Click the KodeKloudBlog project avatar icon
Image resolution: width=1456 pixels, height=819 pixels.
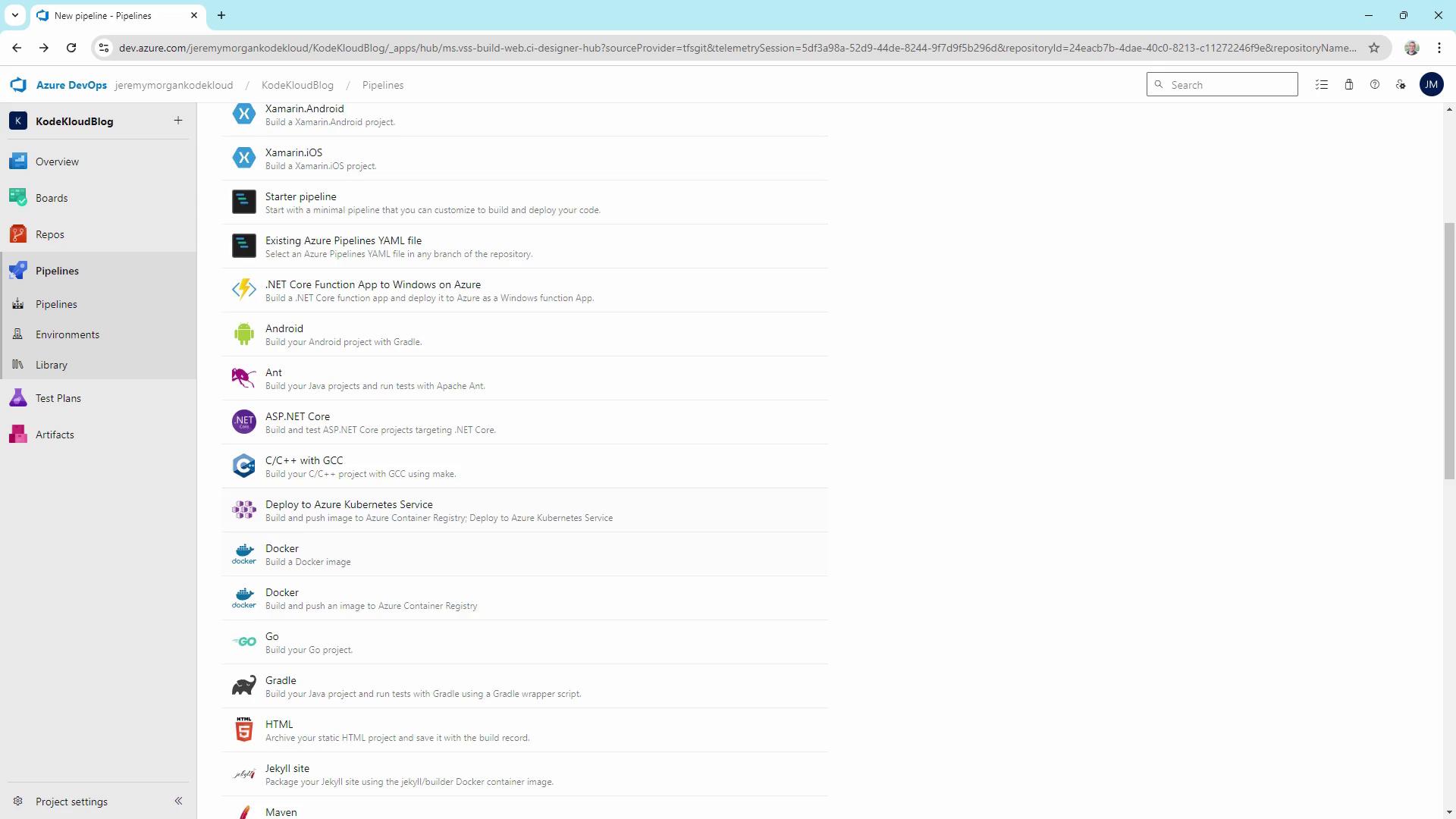[18, 121]
